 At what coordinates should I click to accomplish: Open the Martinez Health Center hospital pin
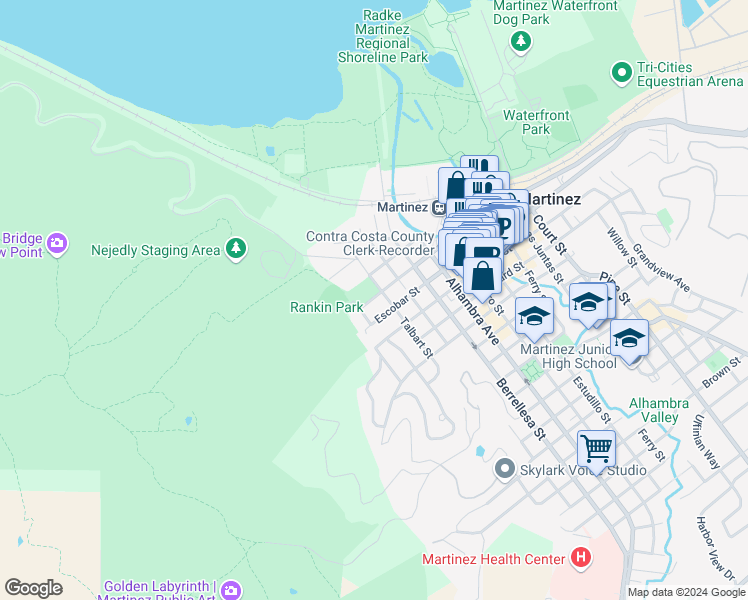[x=581, y=558]
